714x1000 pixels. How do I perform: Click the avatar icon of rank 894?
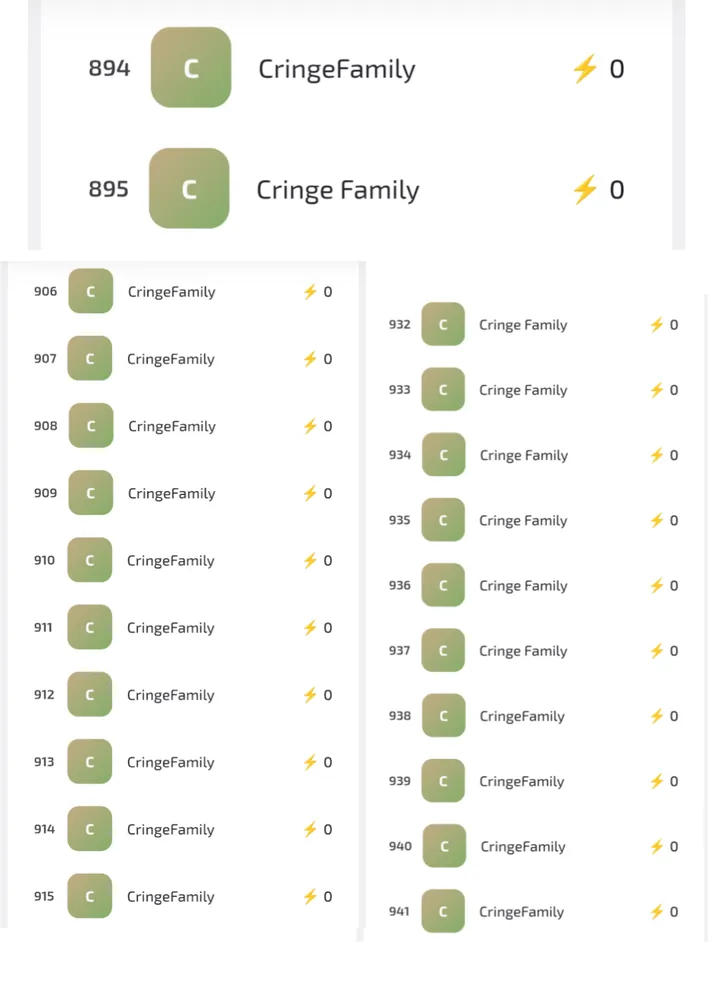191,67
